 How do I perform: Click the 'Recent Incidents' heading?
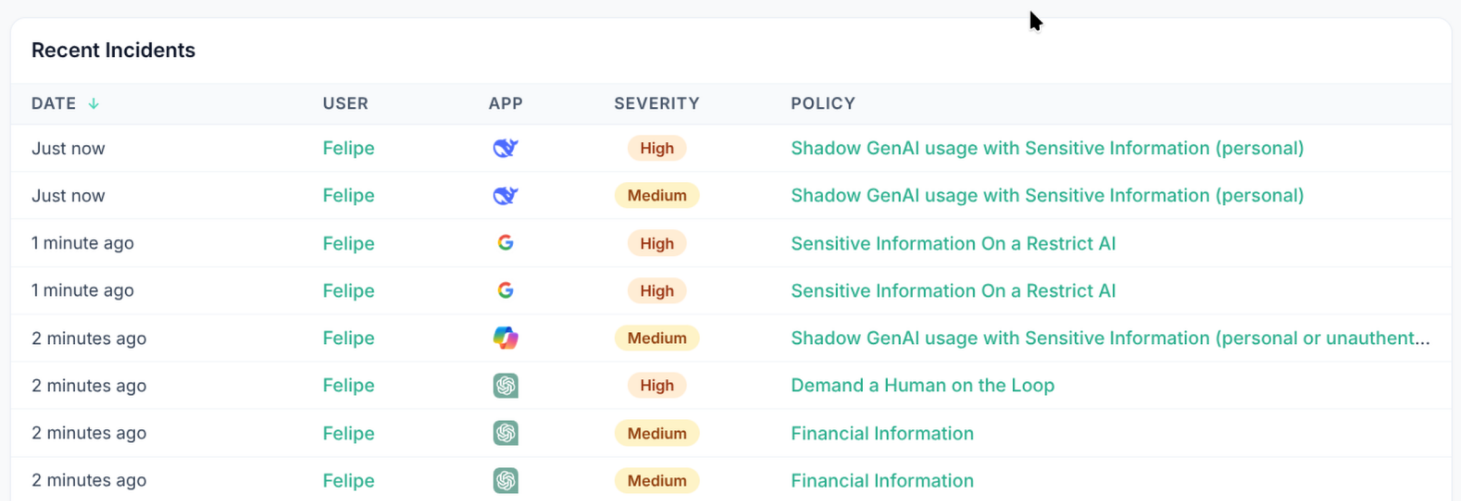pos(113,50)
